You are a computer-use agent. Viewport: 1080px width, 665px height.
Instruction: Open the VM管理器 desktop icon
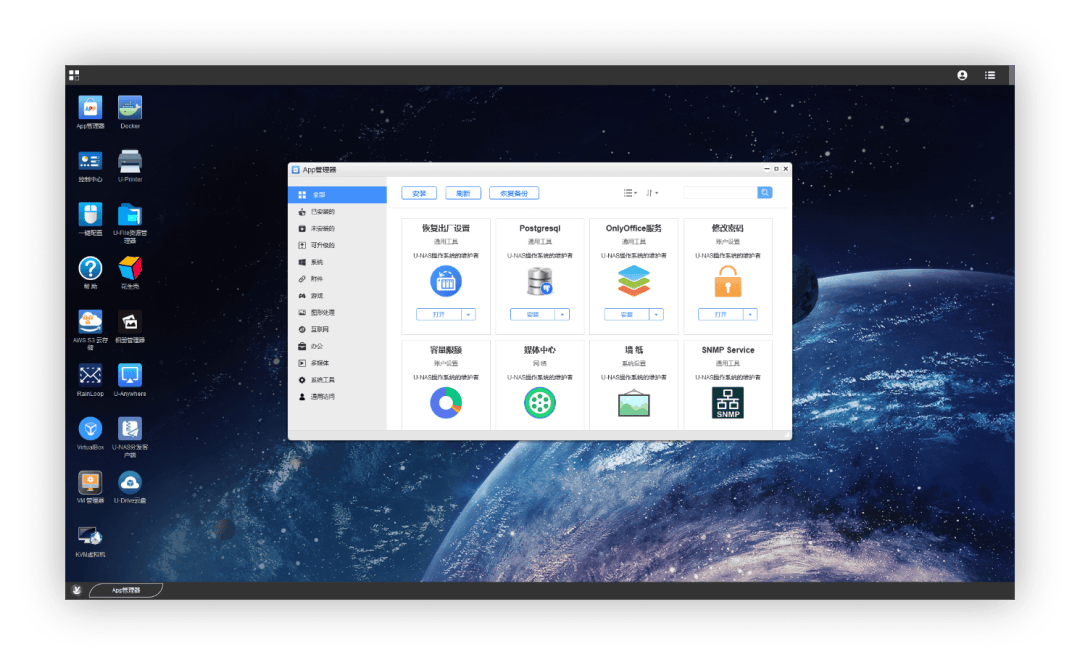click(x=90, y=482)
